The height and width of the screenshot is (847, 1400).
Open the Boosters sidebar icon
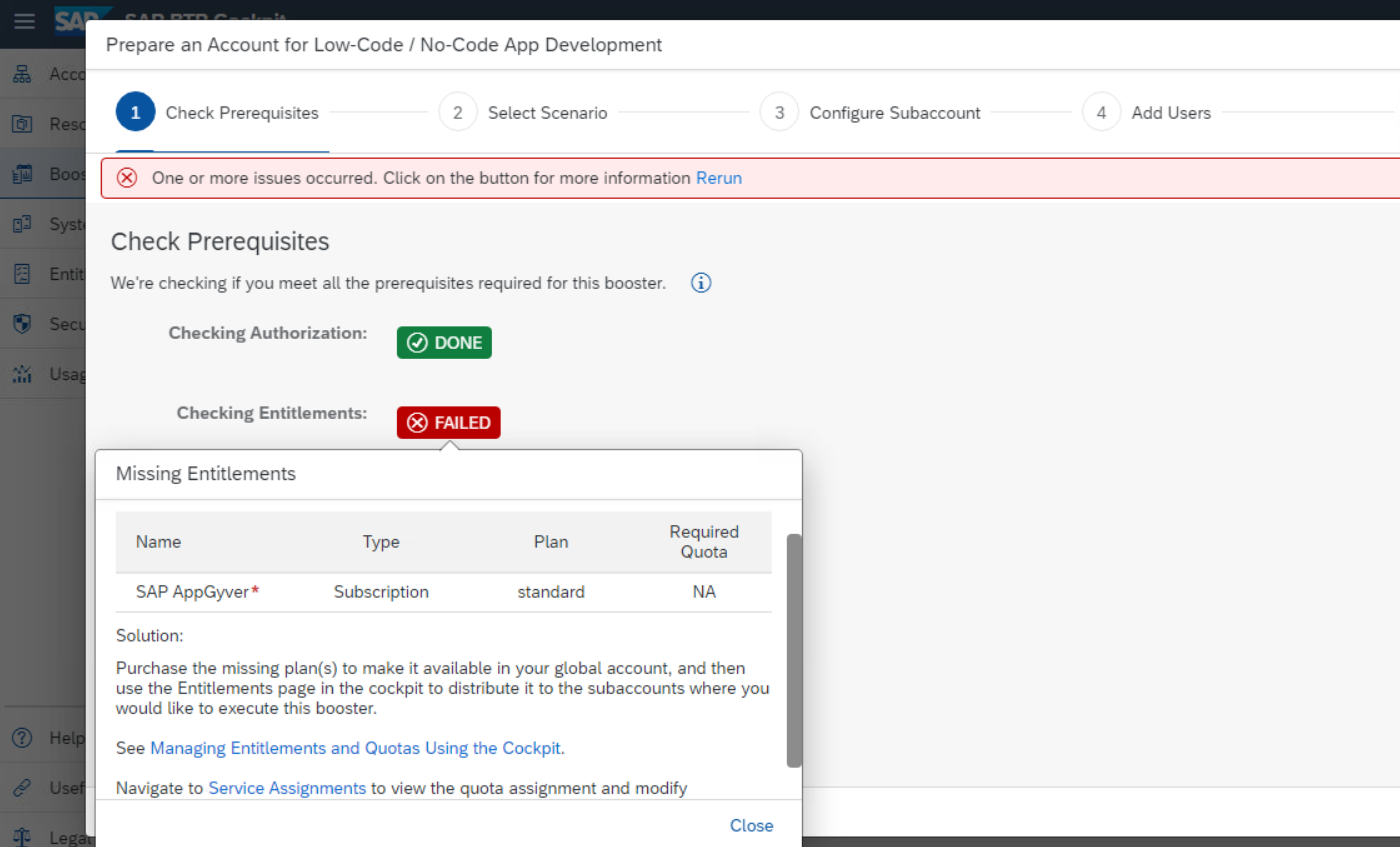pyautogui.click(x=22, y=174)
